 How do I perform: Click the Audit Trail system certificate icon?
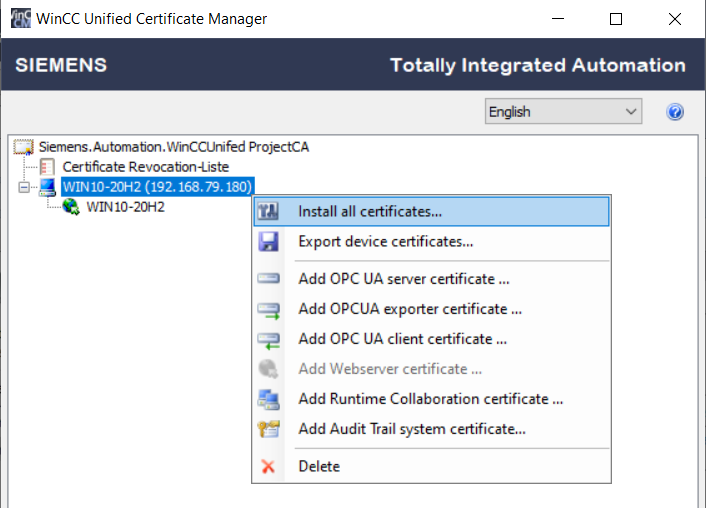pos(268,429)
